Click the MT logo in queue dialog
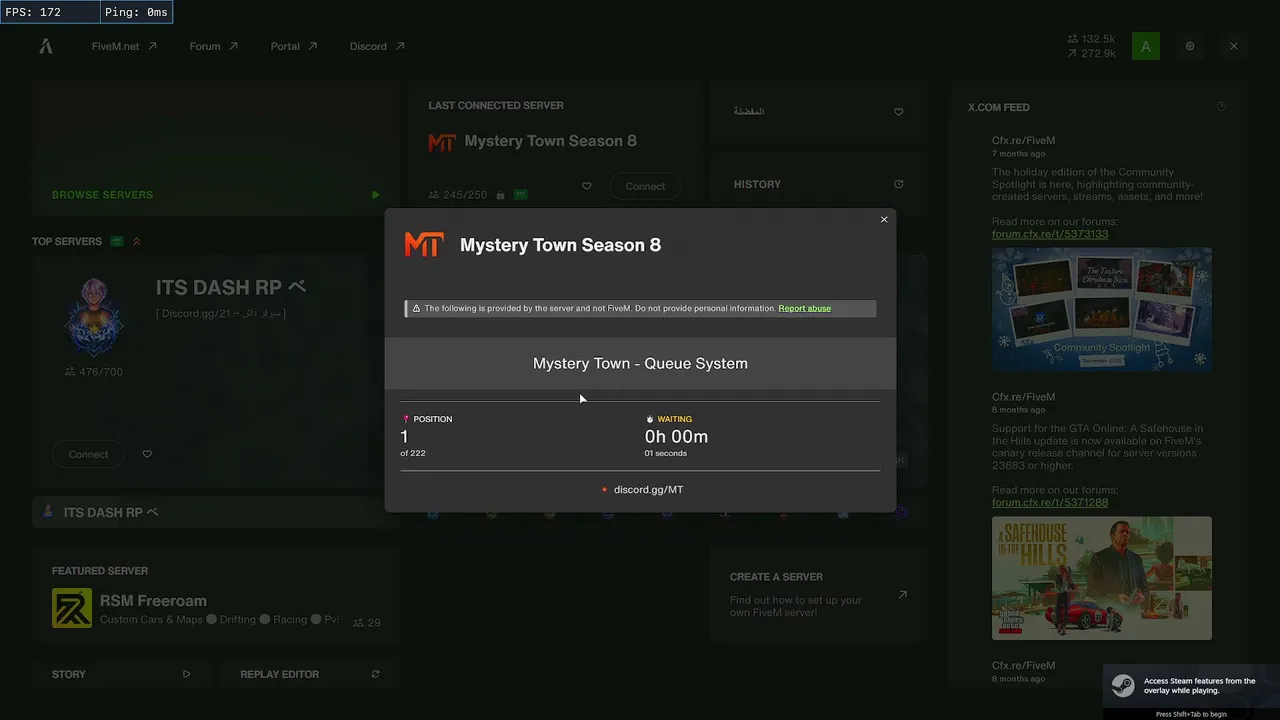This screenshot has height=720, width=1280. pyautogui.click(x=423, y=245)
